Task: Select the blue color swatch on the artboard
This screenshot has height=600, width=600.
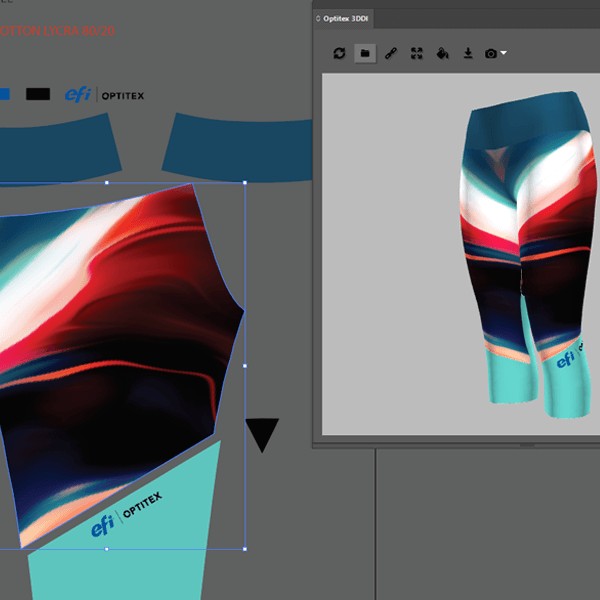Action: (x=5, y=94)
